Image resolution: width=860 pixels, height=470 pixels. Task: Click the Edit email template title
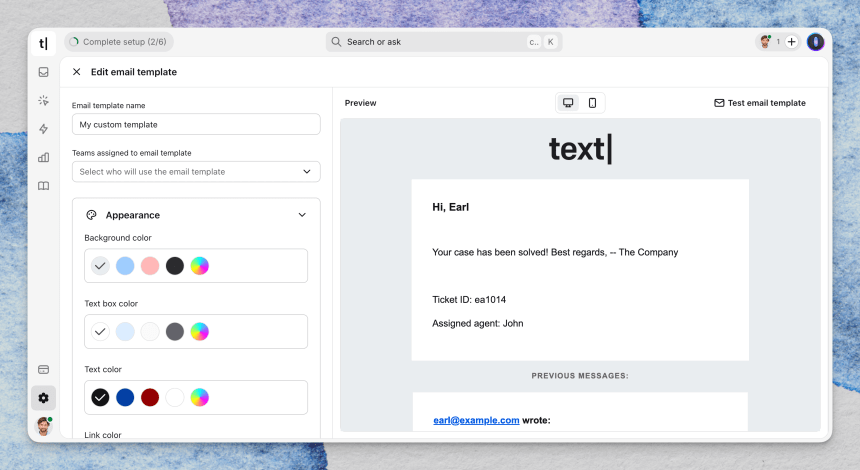tap(134, 72)
